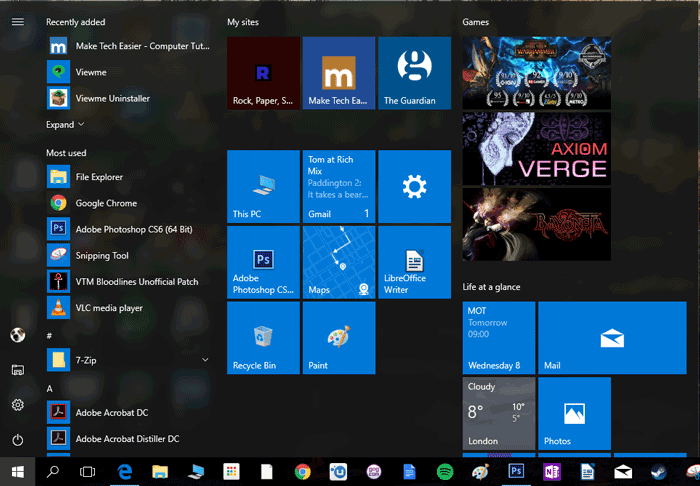Viewport: 700px width, 486px height.
Task: Open File Explorer from Most used
Action: coord(128,177)
